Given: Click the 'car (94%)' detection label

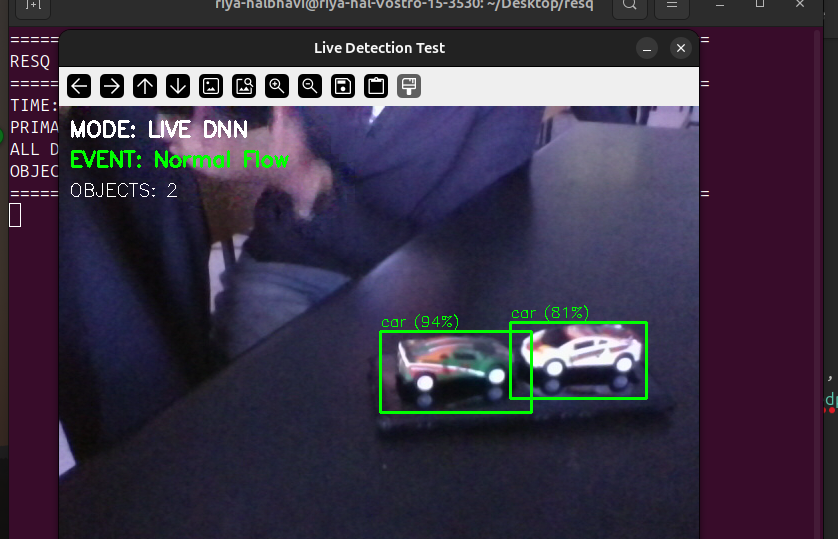Looking at the screenshot, I should (420, 322).
